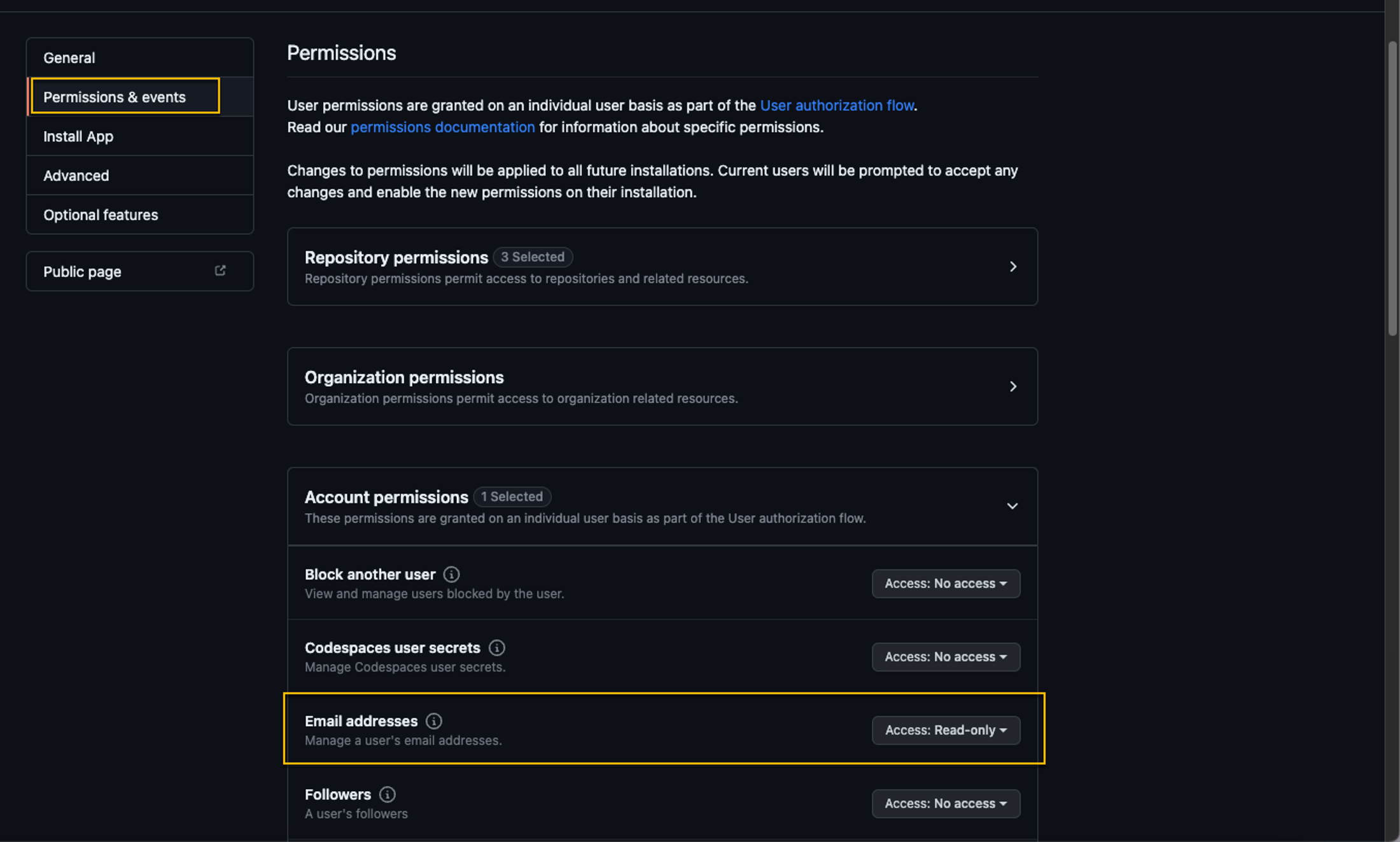Select Permissions & events sidebar item
1400x842 pixels.
(140, 97)
